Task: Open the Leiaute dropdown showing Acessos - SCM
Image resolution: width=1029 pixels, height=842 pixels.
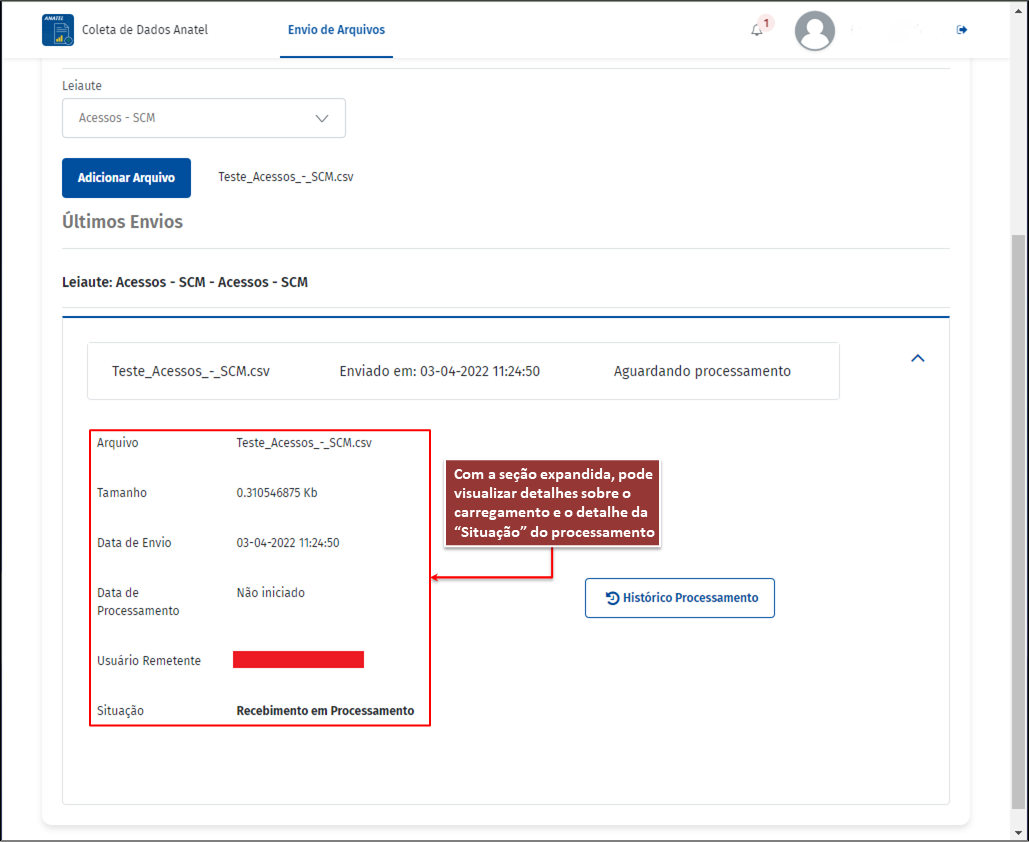Action: click(x=203, y=118)
